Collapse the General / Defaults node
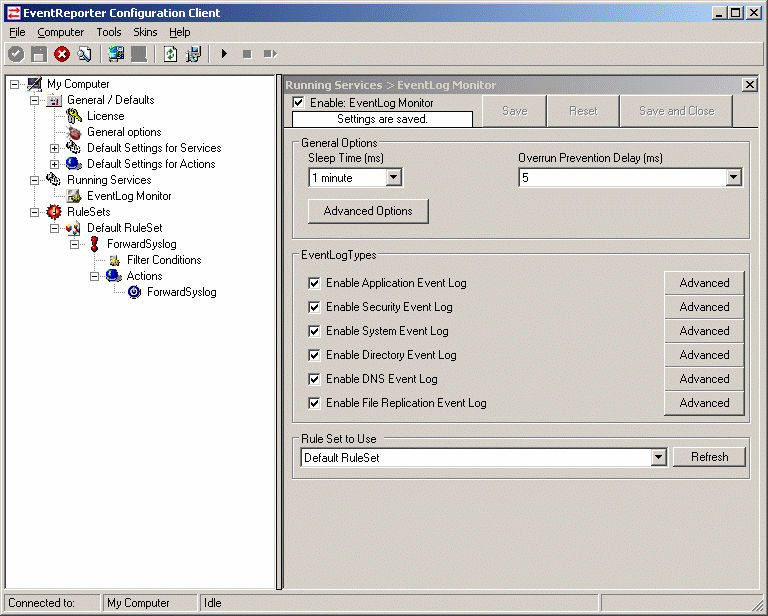 point(34,100)
